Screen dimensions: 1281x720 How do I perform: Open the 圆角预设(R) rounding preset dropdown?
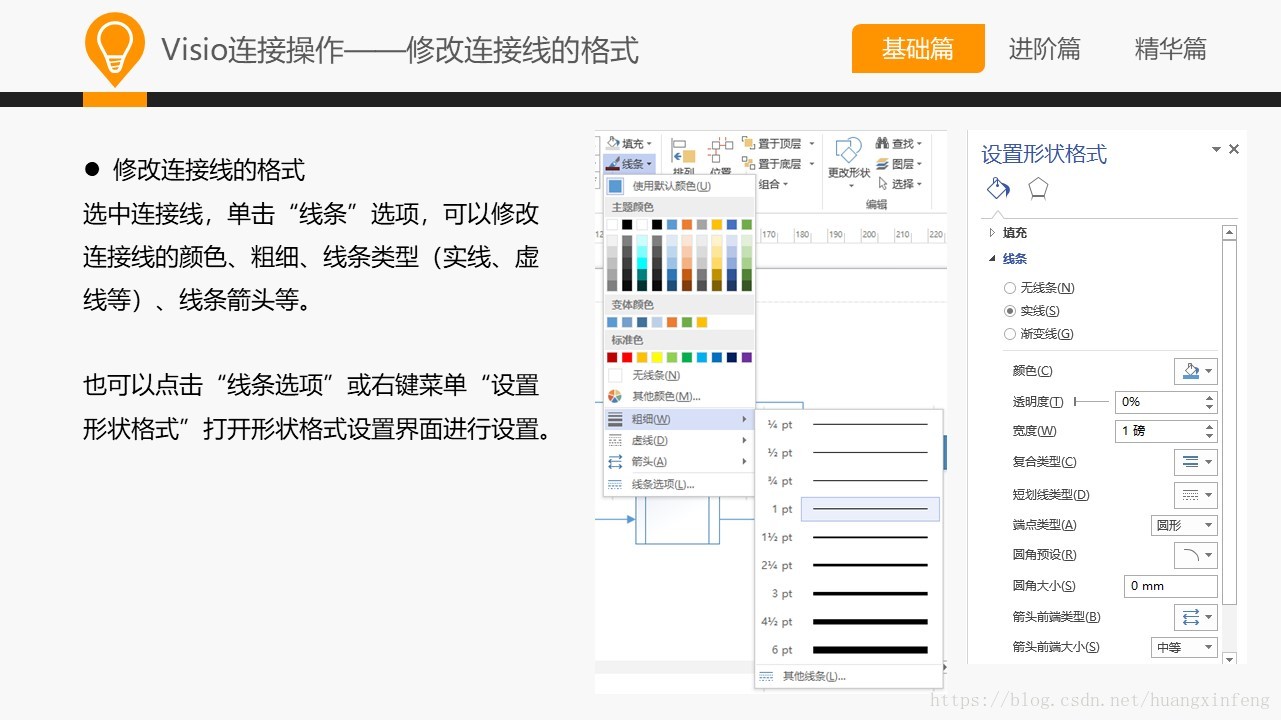click(x=1196, y=555)
